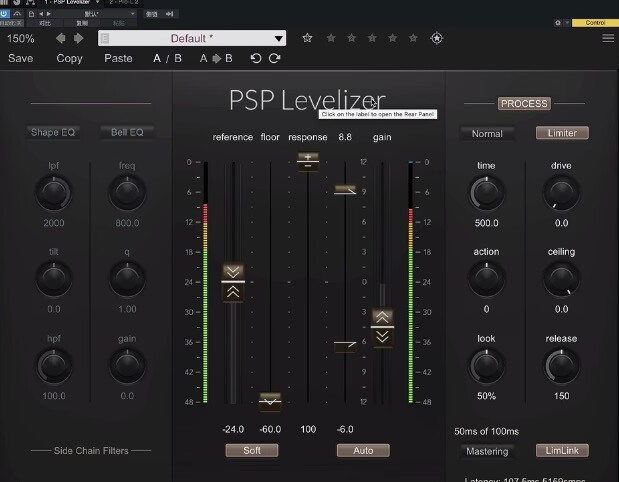Click the preset list icon beside Default

coord(105,38)
